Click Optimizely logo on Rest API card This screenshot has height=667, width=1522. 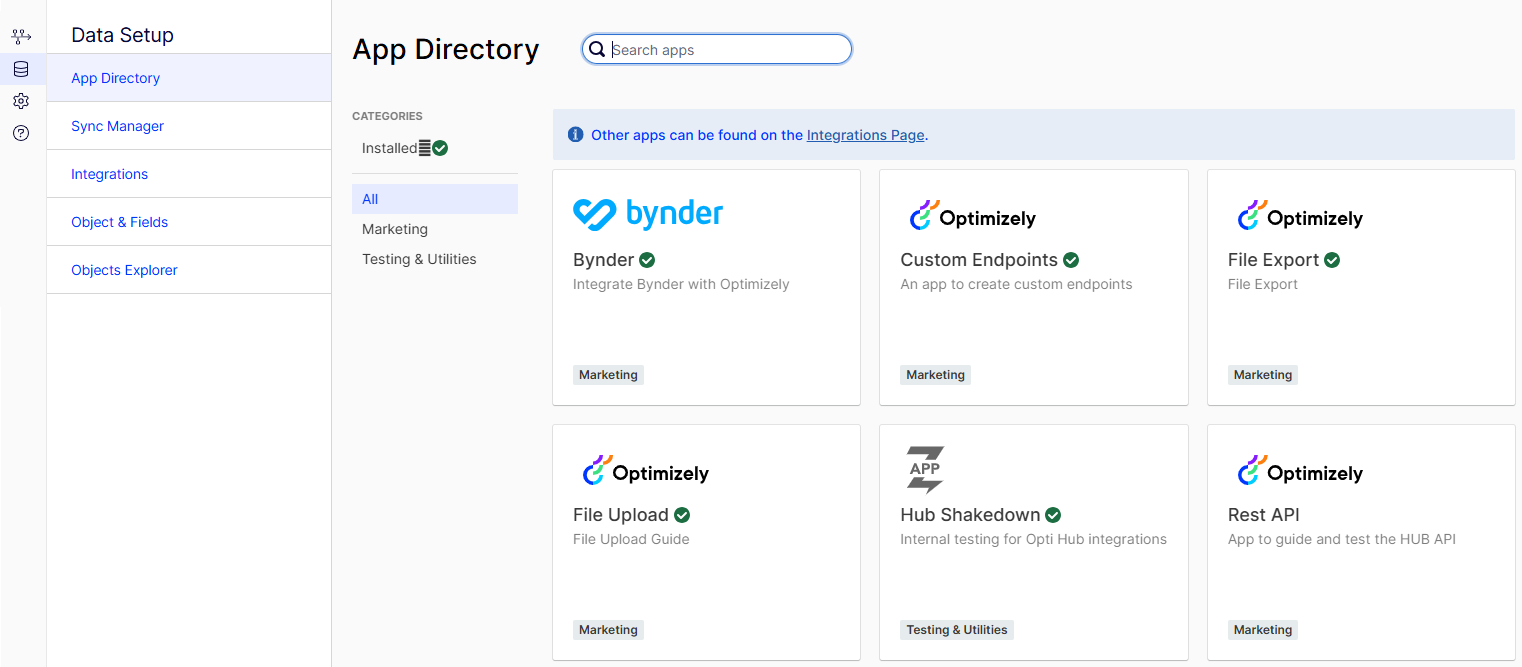(x=1300, y=471)
